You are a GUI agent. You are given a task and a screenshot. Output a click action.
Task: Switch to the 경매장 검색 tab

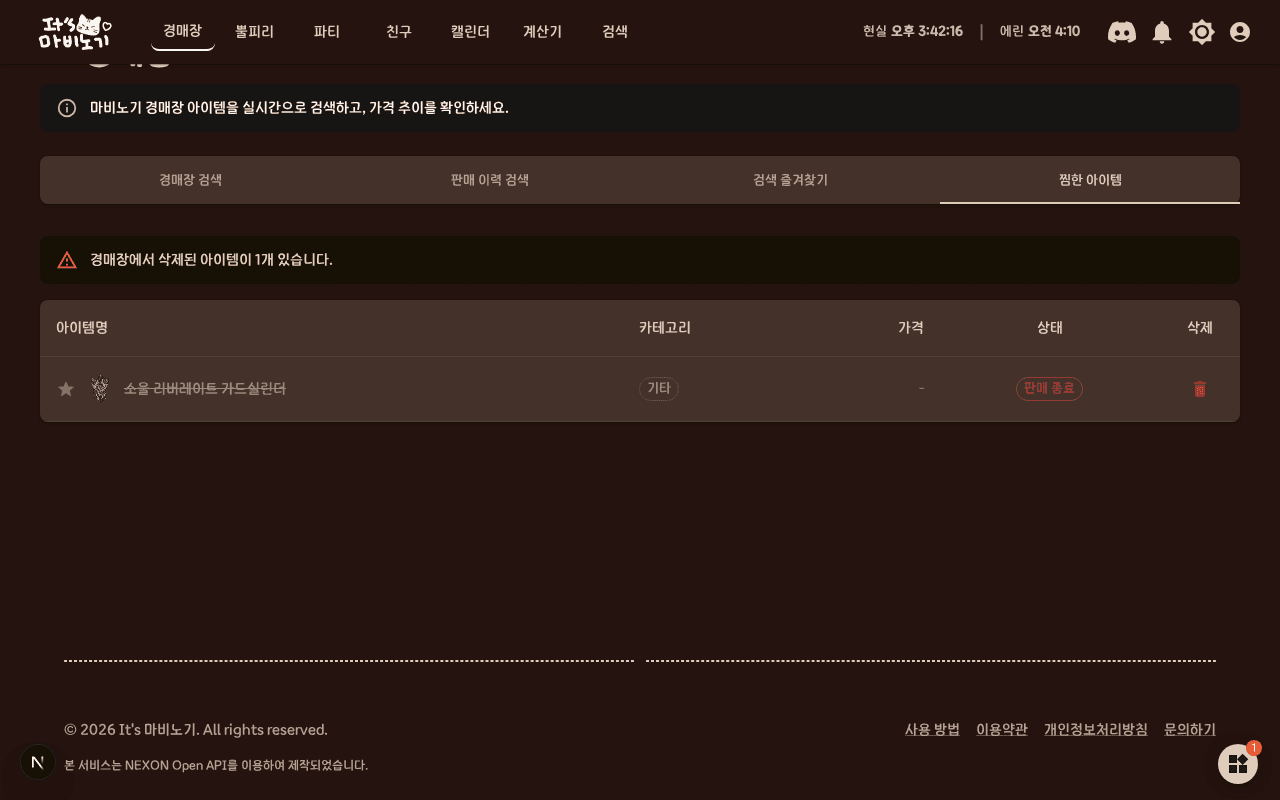(190, 180)
